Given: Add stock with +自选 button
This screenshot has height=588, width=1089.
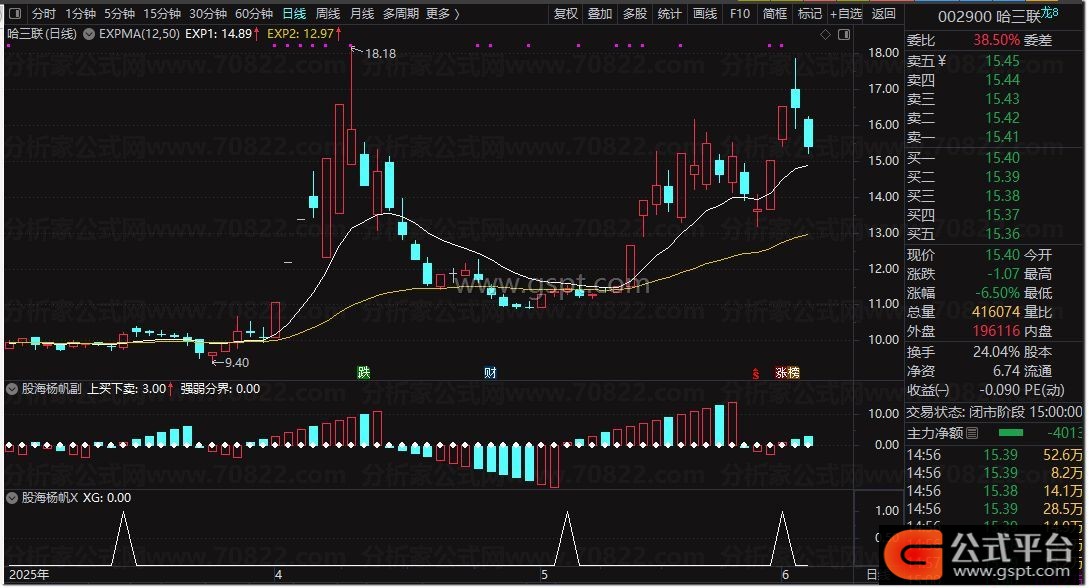Looking at the screenshot, I should pos(845,14).
